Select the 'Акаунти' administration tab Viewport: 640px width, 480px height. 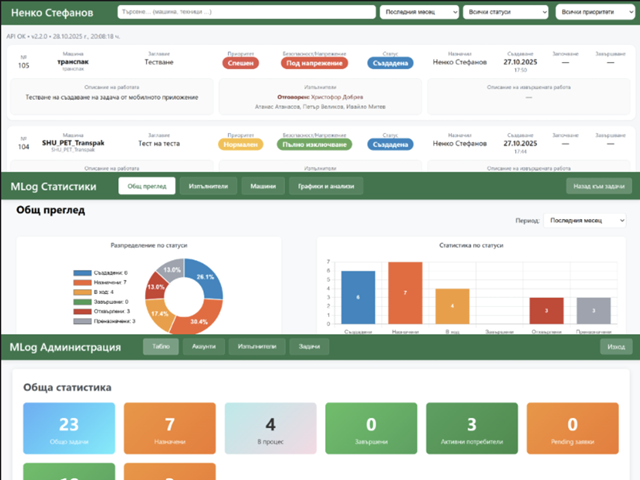point(204,347)
